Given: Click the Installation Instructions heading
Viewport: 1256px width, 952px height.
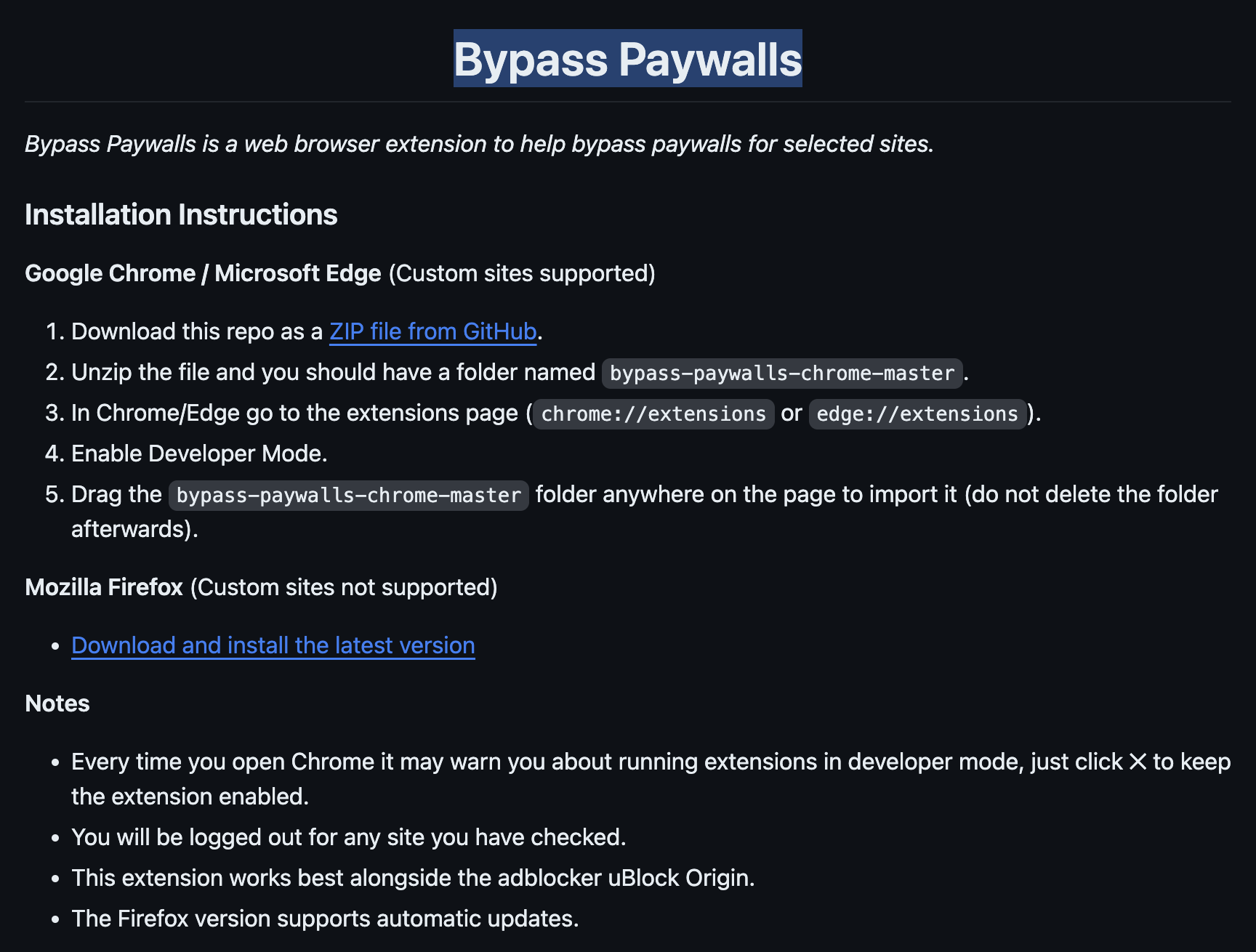Looking at the screenshot, I should (181, 214).
